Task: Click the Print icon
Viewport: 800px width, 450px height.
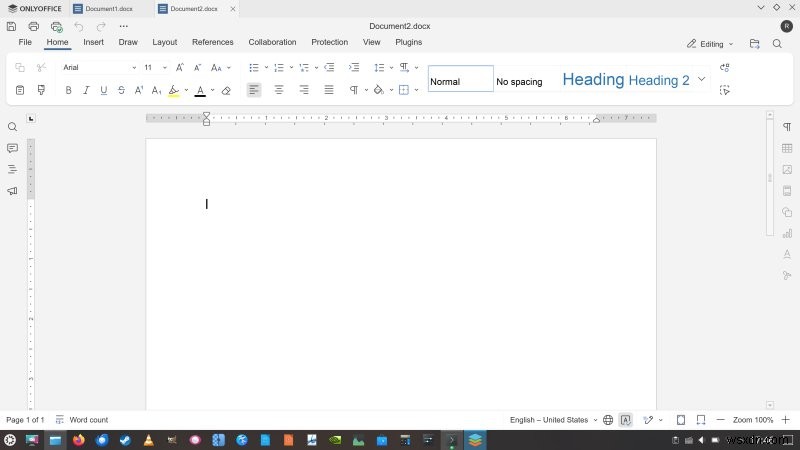Action: click(34, 27)
